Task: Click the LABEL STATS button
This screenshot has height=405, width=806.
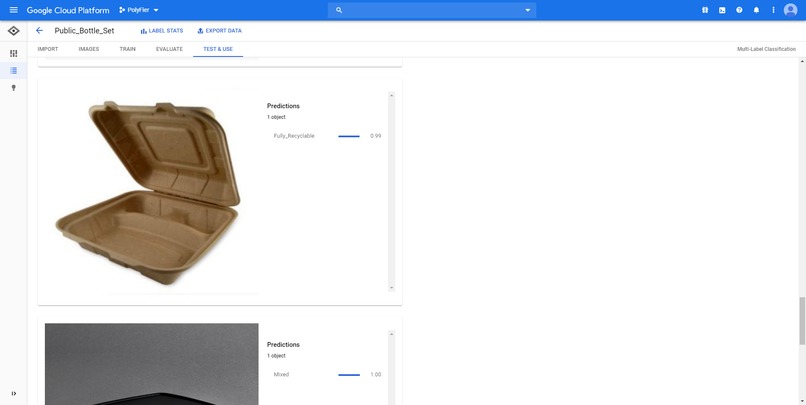Action: coord(161,31)
